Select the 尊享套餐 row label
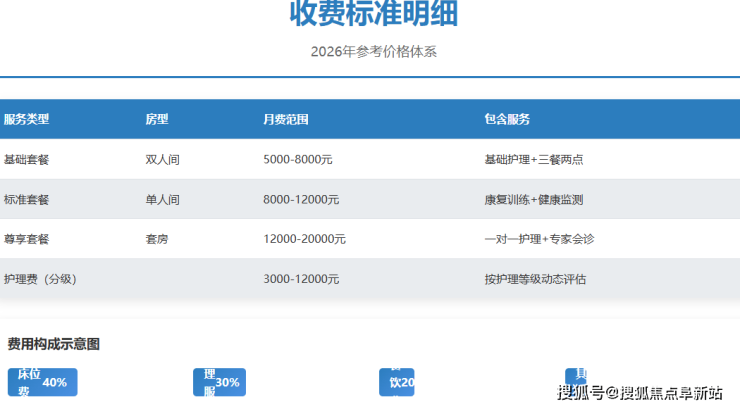The width and height of the screenshot is (740, 409). [x=26, y=239]
